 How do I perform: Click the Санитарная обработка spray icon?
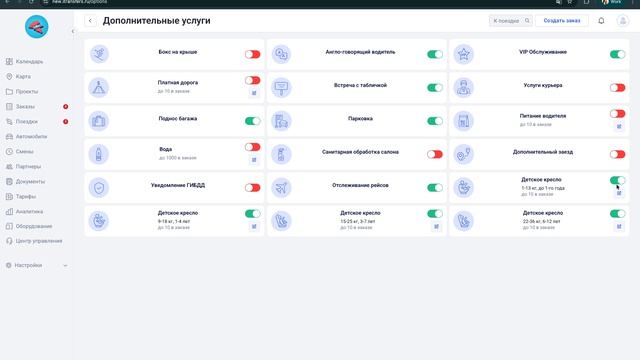[281, 154]
